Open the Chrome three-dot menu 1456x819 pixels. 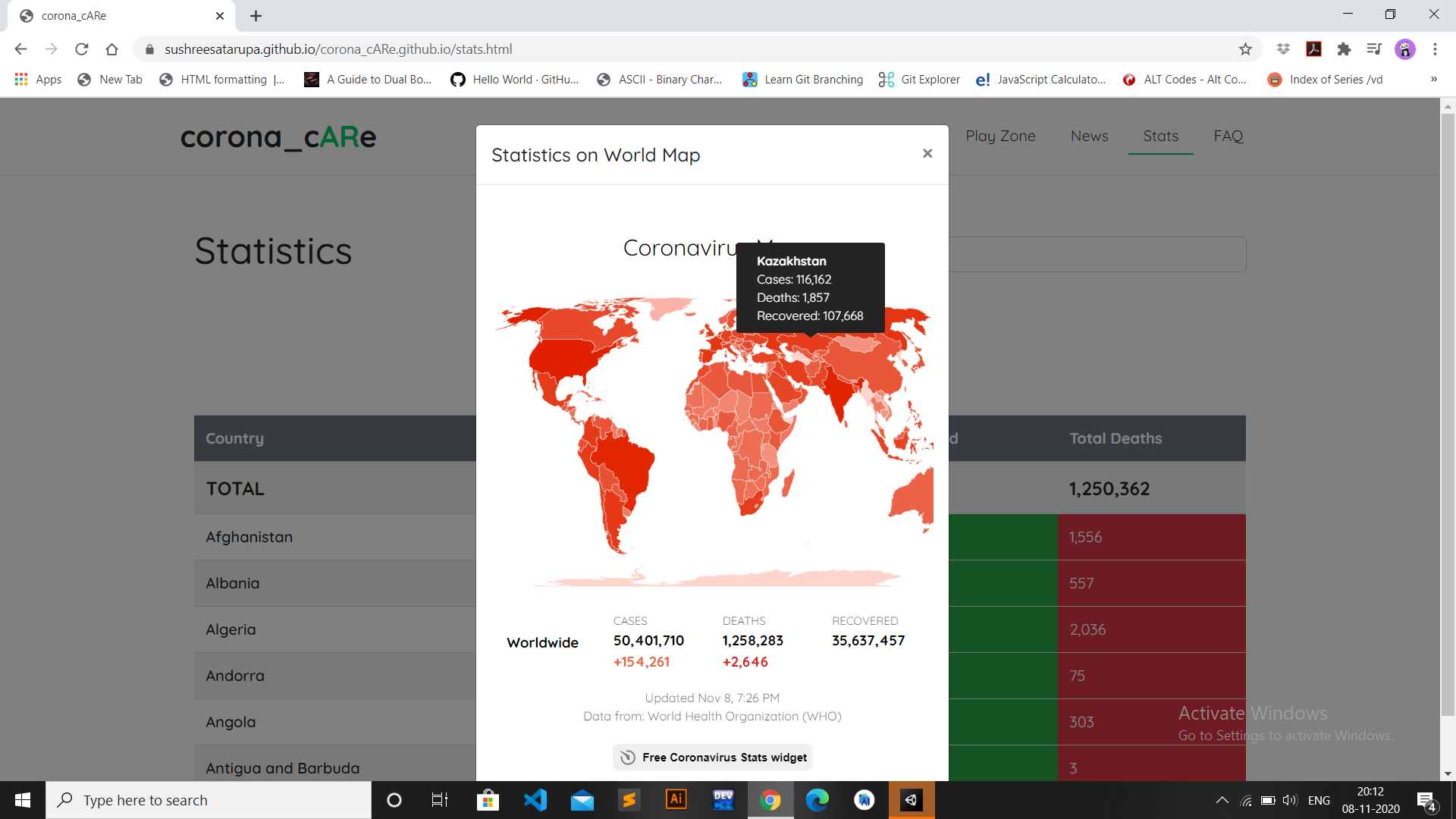point(1435,49)
